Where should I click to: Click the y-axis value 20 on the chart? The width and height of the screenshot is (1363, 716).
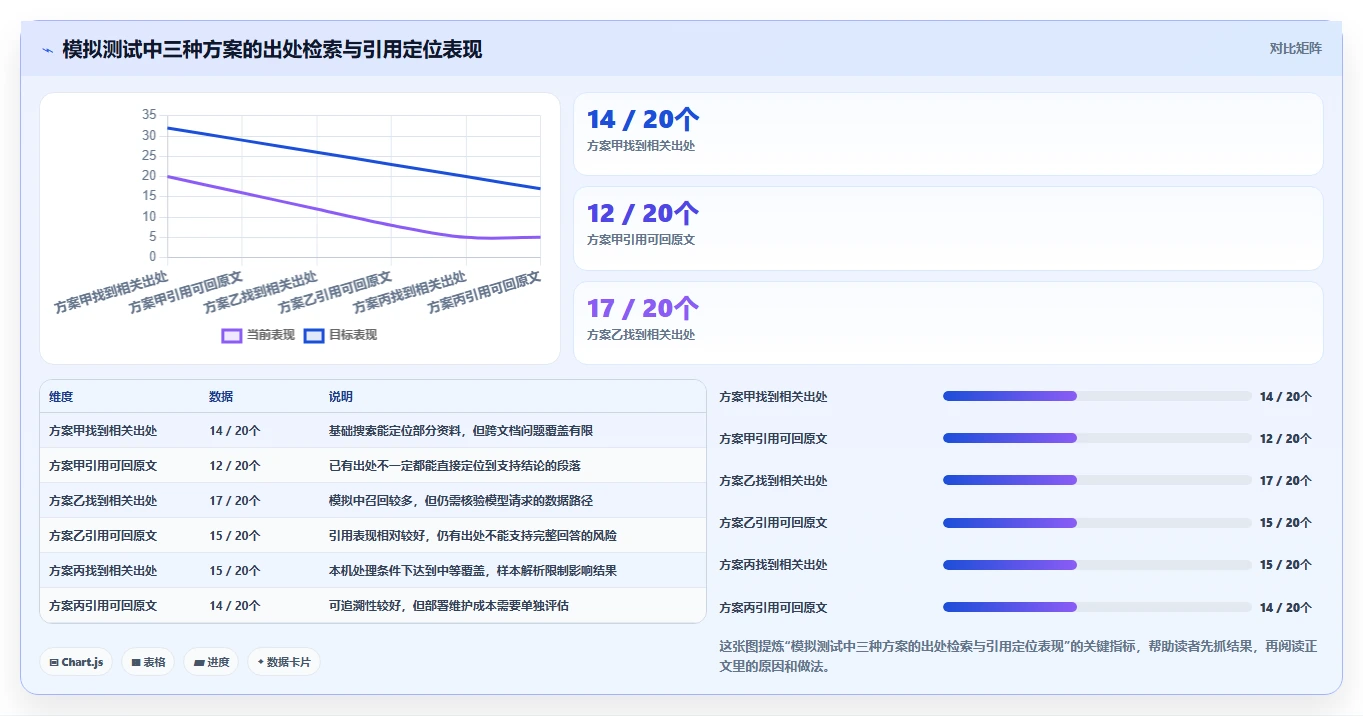[x=150, y=176]
